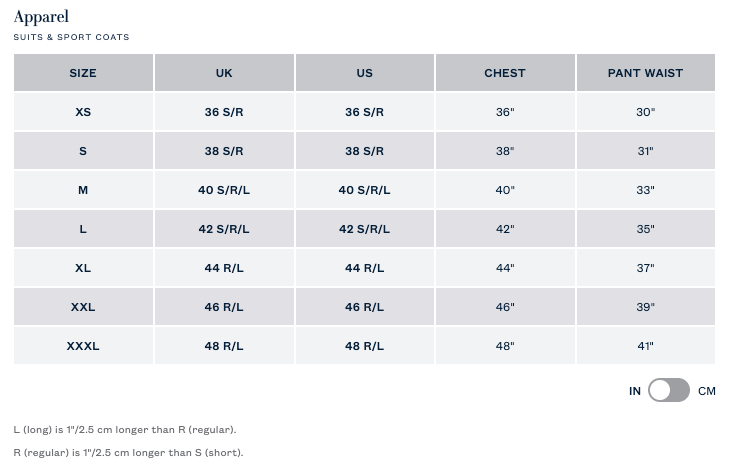
Task: Click the 39" pant waist cell
Action: click(646, 307)
